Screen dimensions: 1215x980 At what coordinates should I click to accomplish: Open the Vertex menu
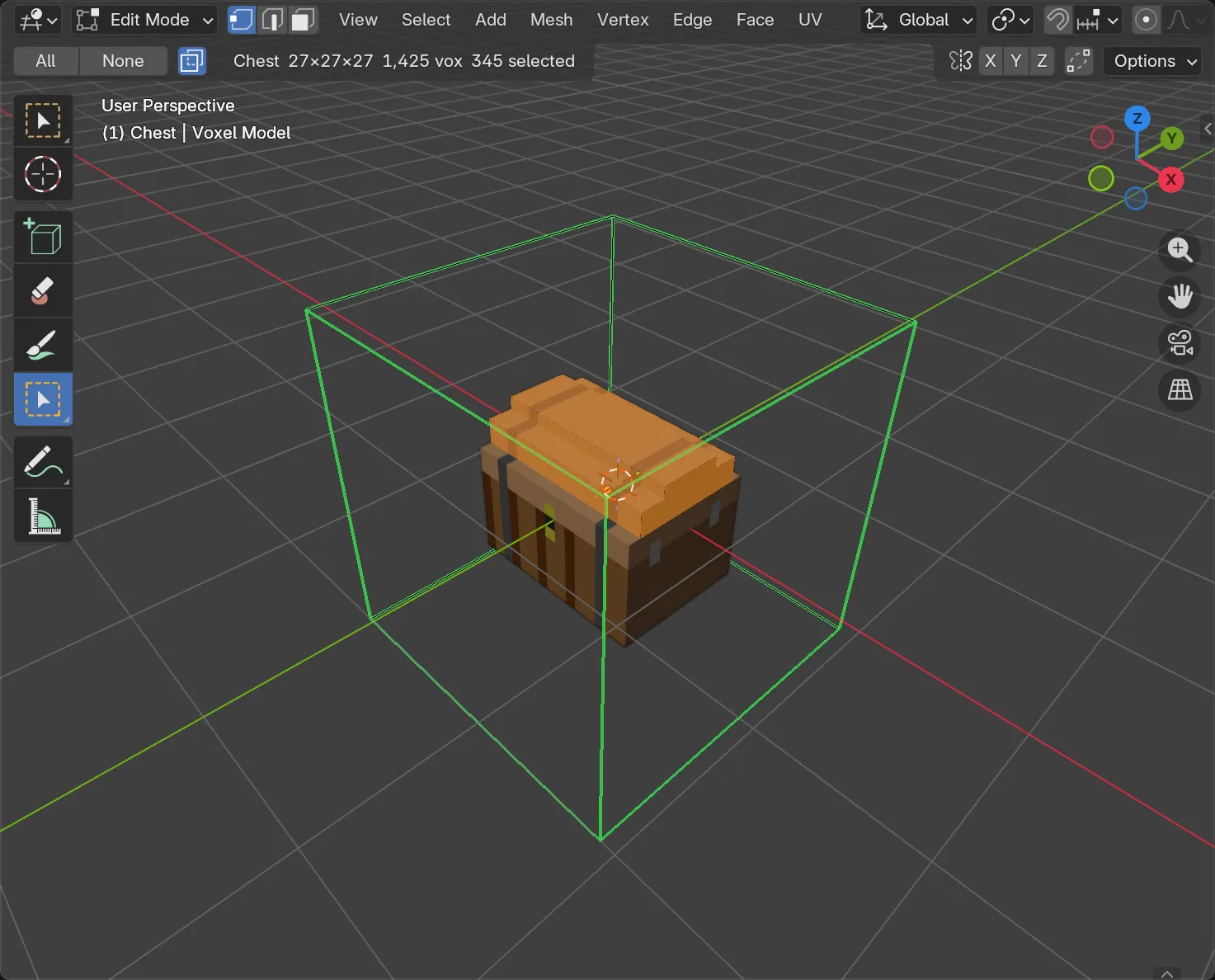click(x=623, y=20)
